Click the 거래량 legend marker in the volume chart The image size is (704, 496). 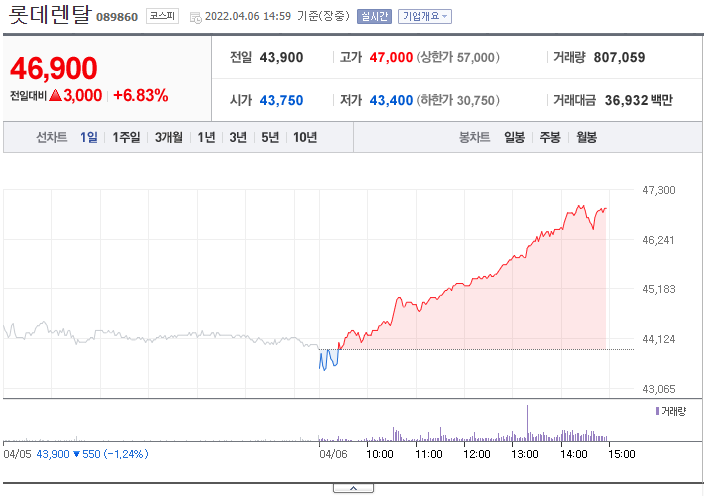point(657,411)
